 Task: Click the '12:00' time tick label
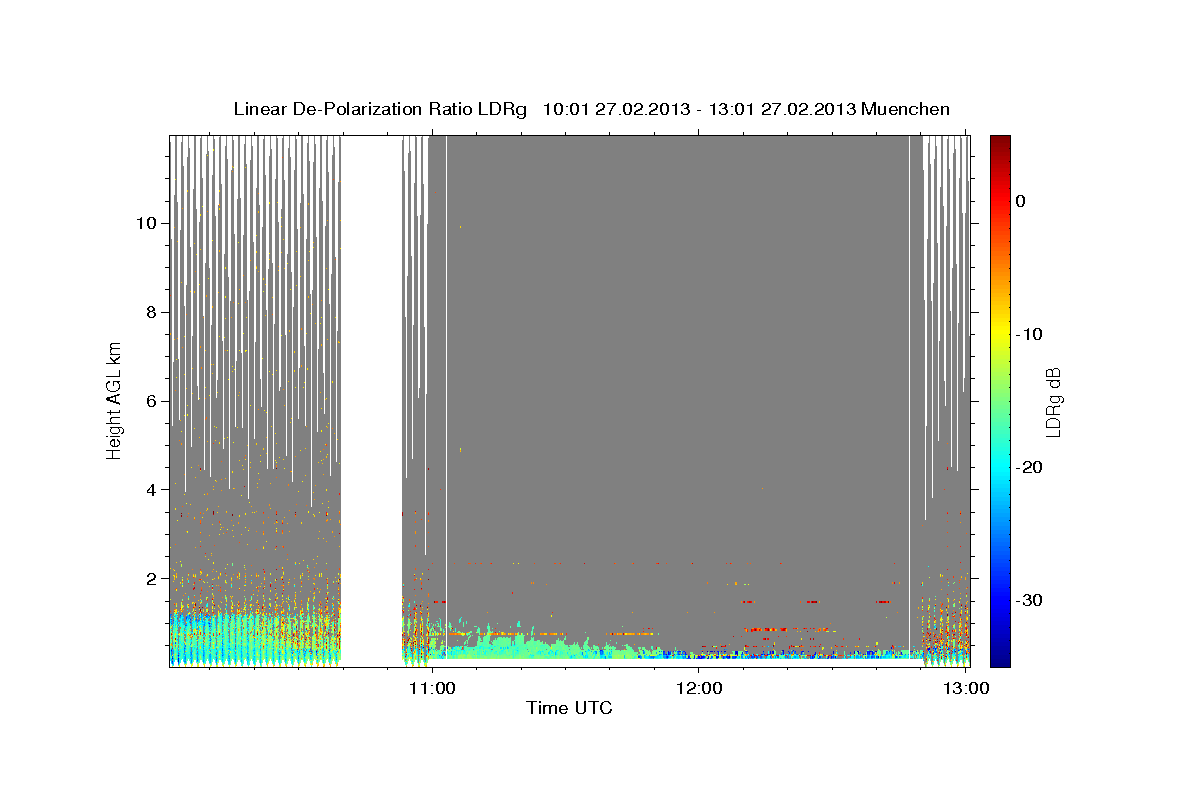point(700,688)
